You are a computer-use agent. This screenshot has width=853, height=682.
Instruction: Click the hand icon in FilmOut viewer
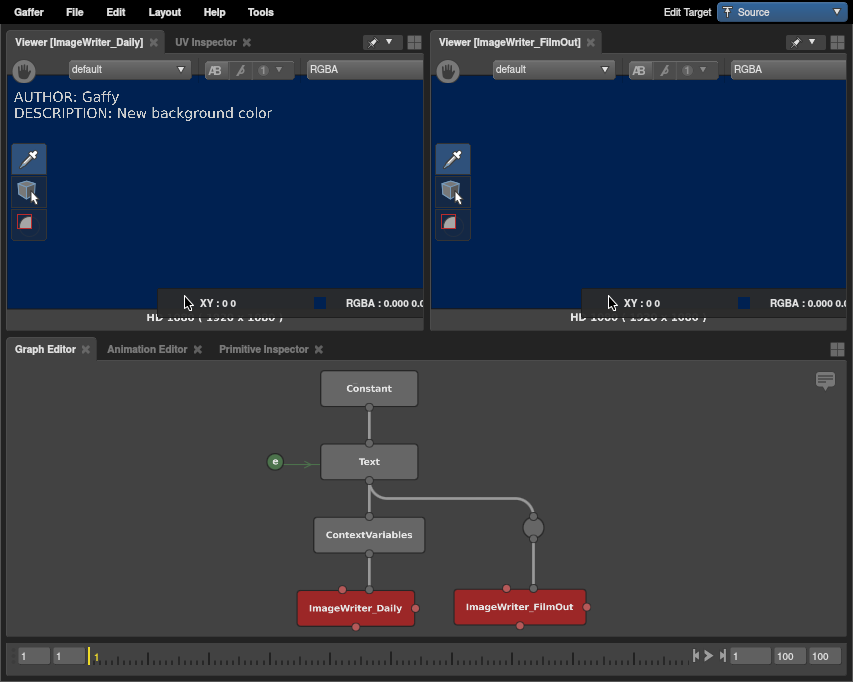point(449,70)
